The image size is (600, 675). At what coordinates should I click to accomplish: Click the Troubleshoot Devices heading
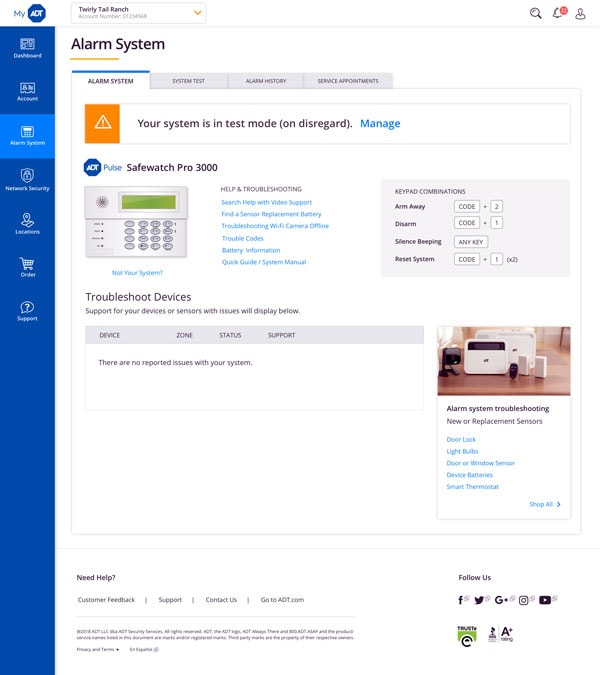click(138, 297)
